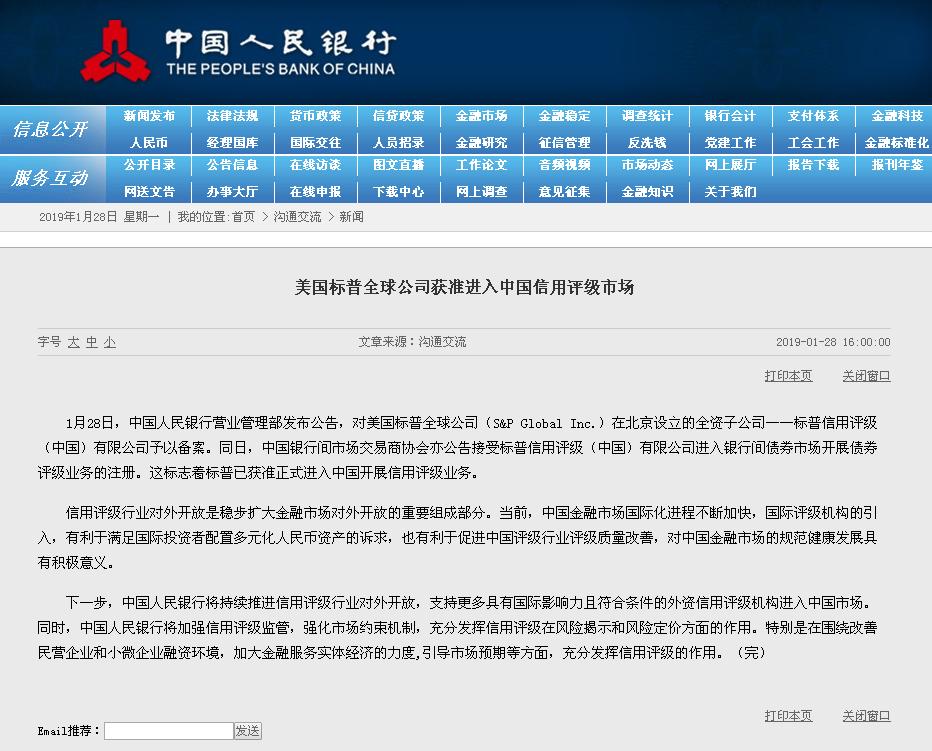Click the timestamp 2019-01-28 16:00:00

833,342
